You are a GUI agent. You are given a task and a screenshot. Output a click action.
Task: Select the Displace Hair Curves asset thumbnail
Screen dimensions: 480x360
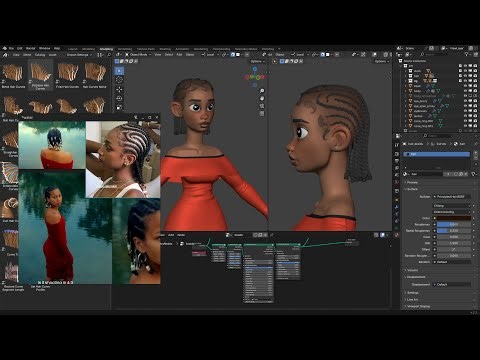(40, 75)
